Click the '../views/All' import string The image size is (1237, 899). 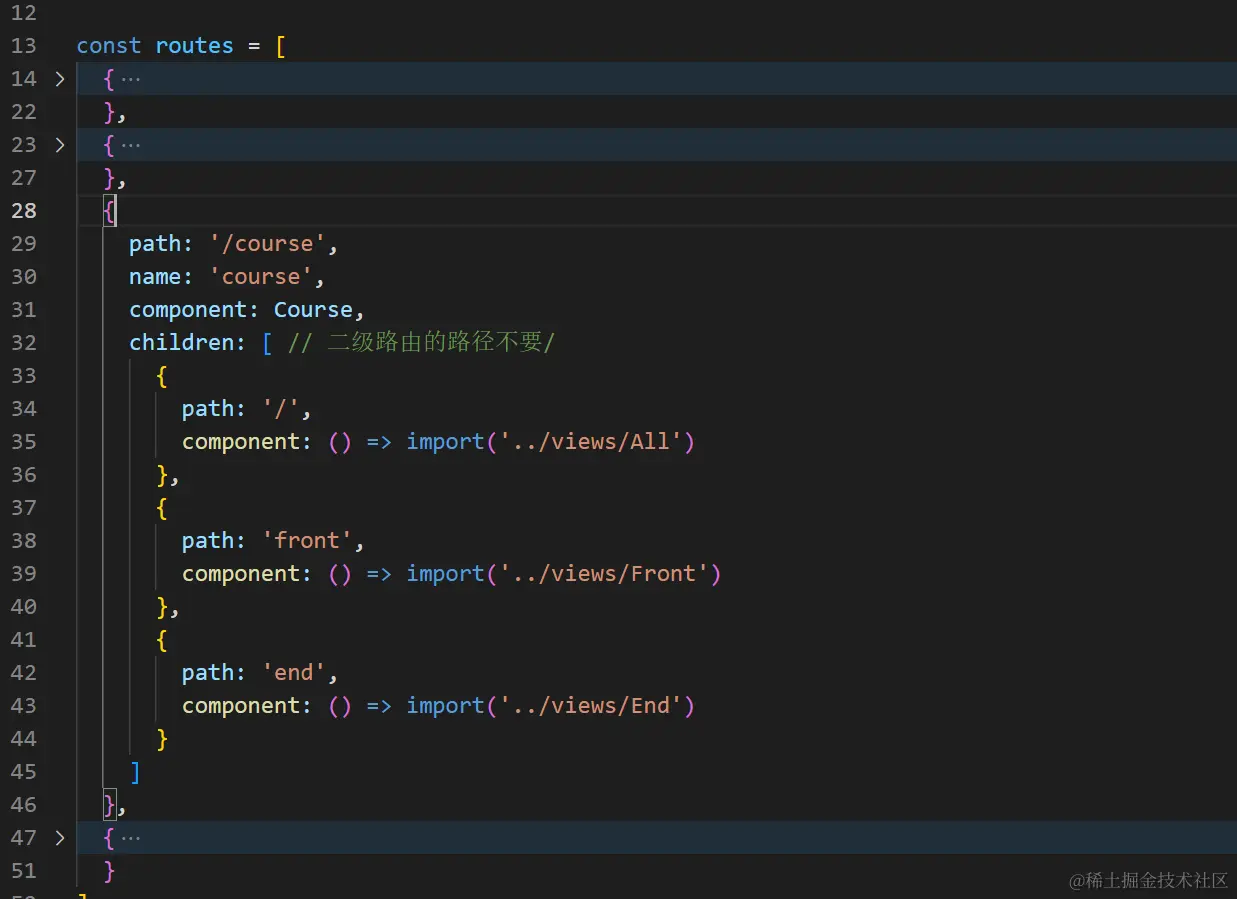[590, 442]
